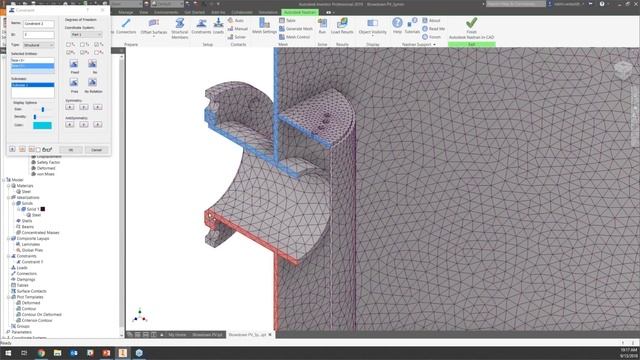640x360 pixels.
Task: Open the constraint Type dropdown
Action: [38, 45]
